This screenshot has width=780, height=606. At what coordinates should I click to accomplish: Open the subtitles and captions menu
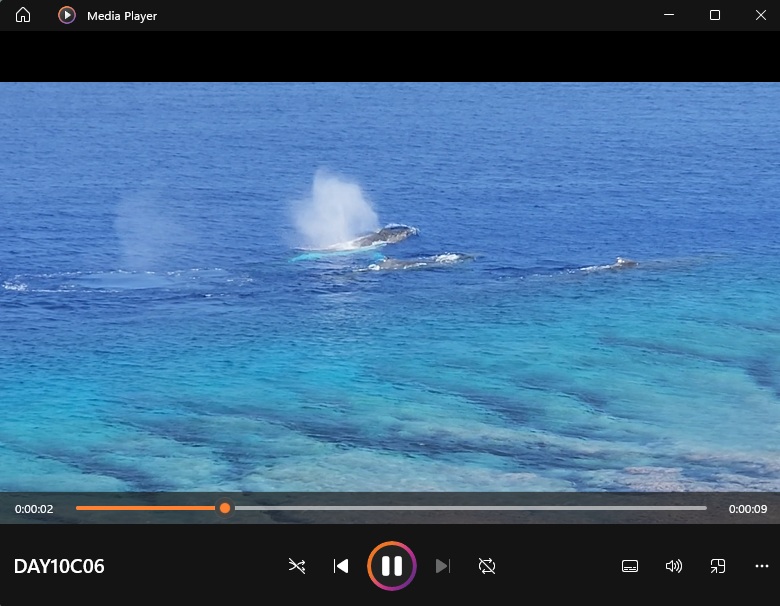[630, 566]
